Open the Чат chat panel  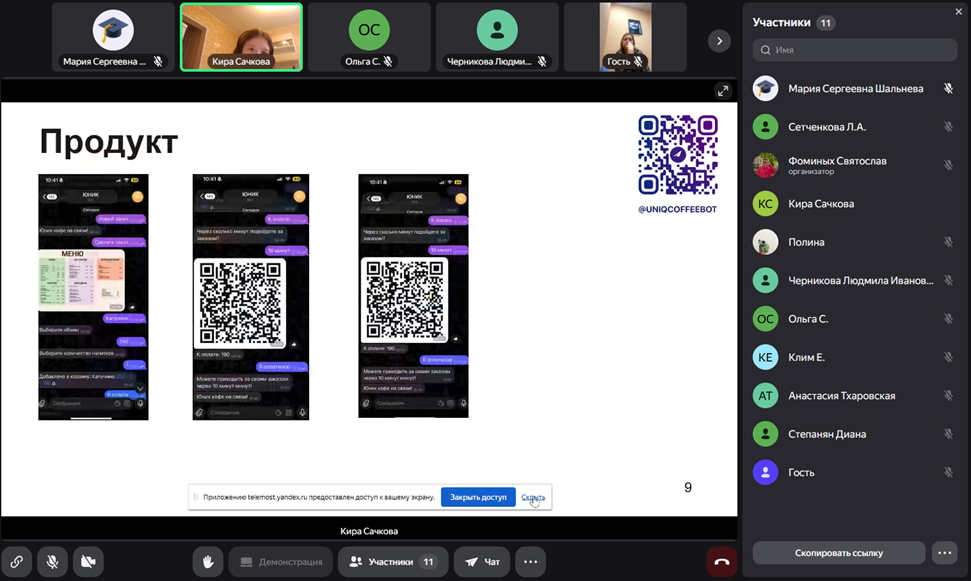click(x=482, y=562)
